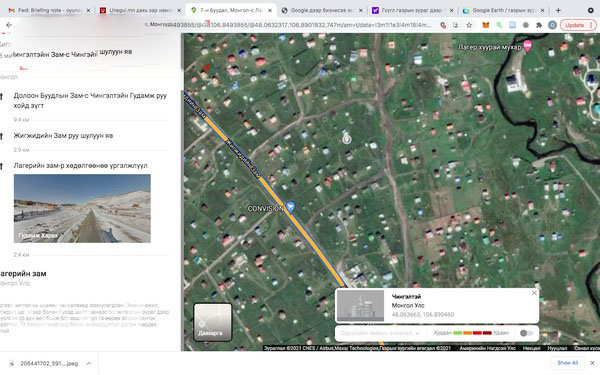
Task: Open the Google business browser tab
Action: pyautogui.click(x=321, y=10)
